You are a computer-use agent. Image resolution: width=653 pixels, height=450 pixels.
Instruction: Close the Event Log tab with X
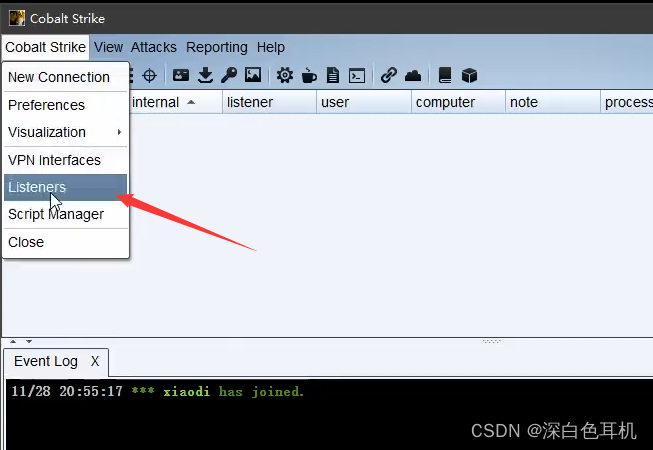pyautogui.click(x=95, y=361)
